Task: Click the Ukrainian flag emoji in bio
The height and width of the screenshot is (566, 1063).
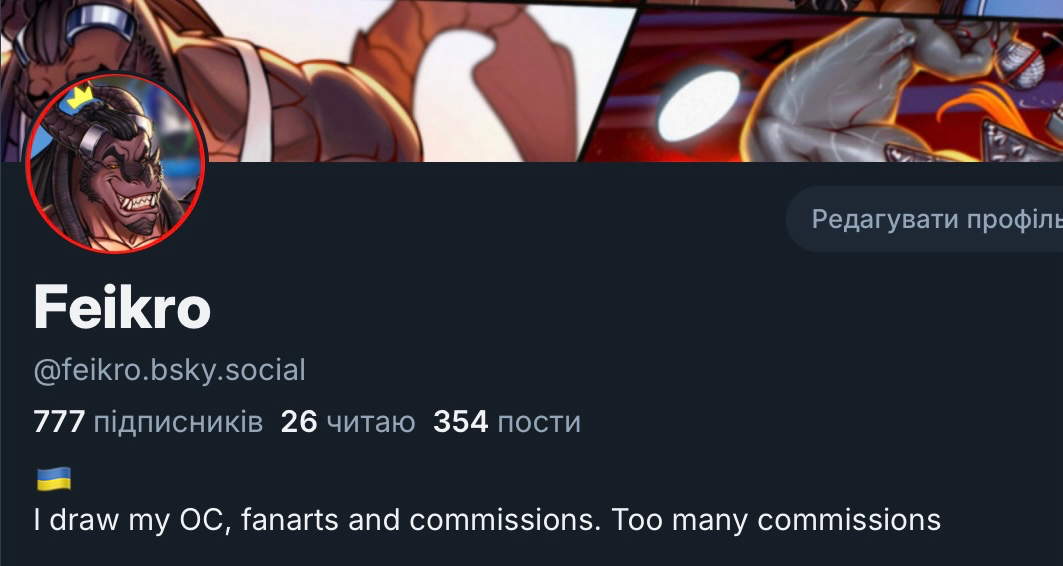Action: pyautogui.click(x=53, y=479)
